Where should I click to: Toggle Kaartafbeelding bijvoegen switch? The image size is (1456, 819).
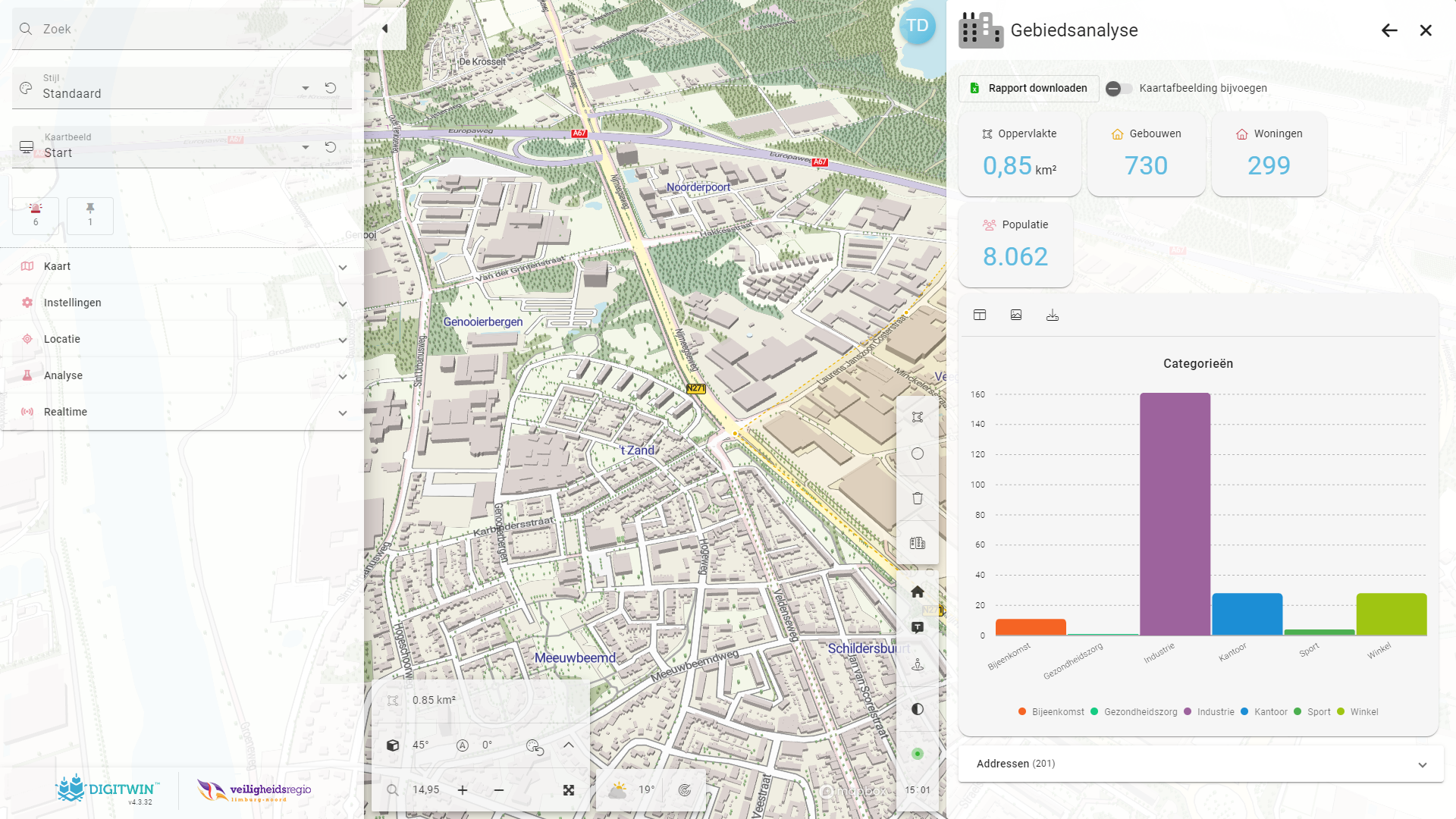tap(1119, 89)
